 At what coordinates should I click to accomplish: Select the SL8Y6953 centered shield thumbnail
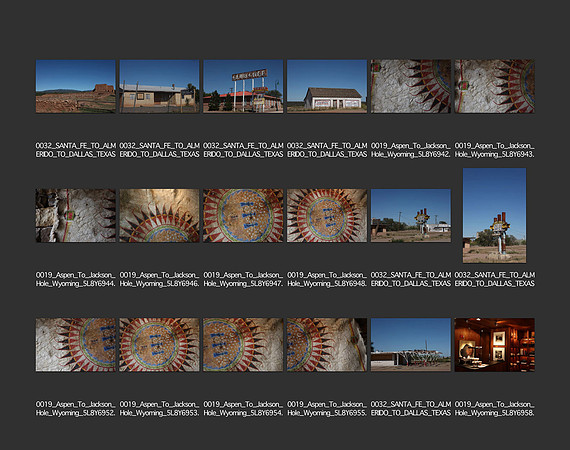pyautogui.click(x=159, y=345)
